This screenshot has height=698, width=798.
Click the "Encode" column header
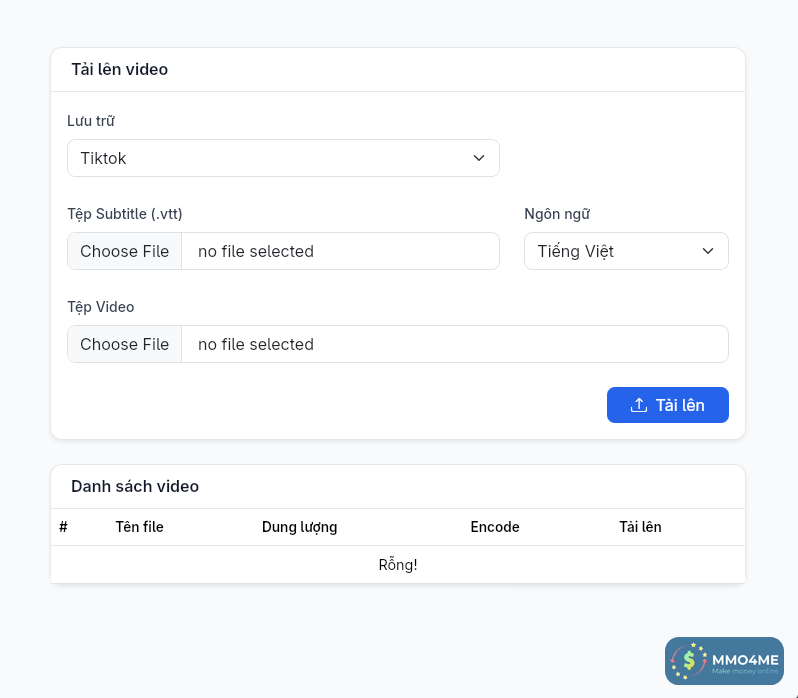(495, 527)
